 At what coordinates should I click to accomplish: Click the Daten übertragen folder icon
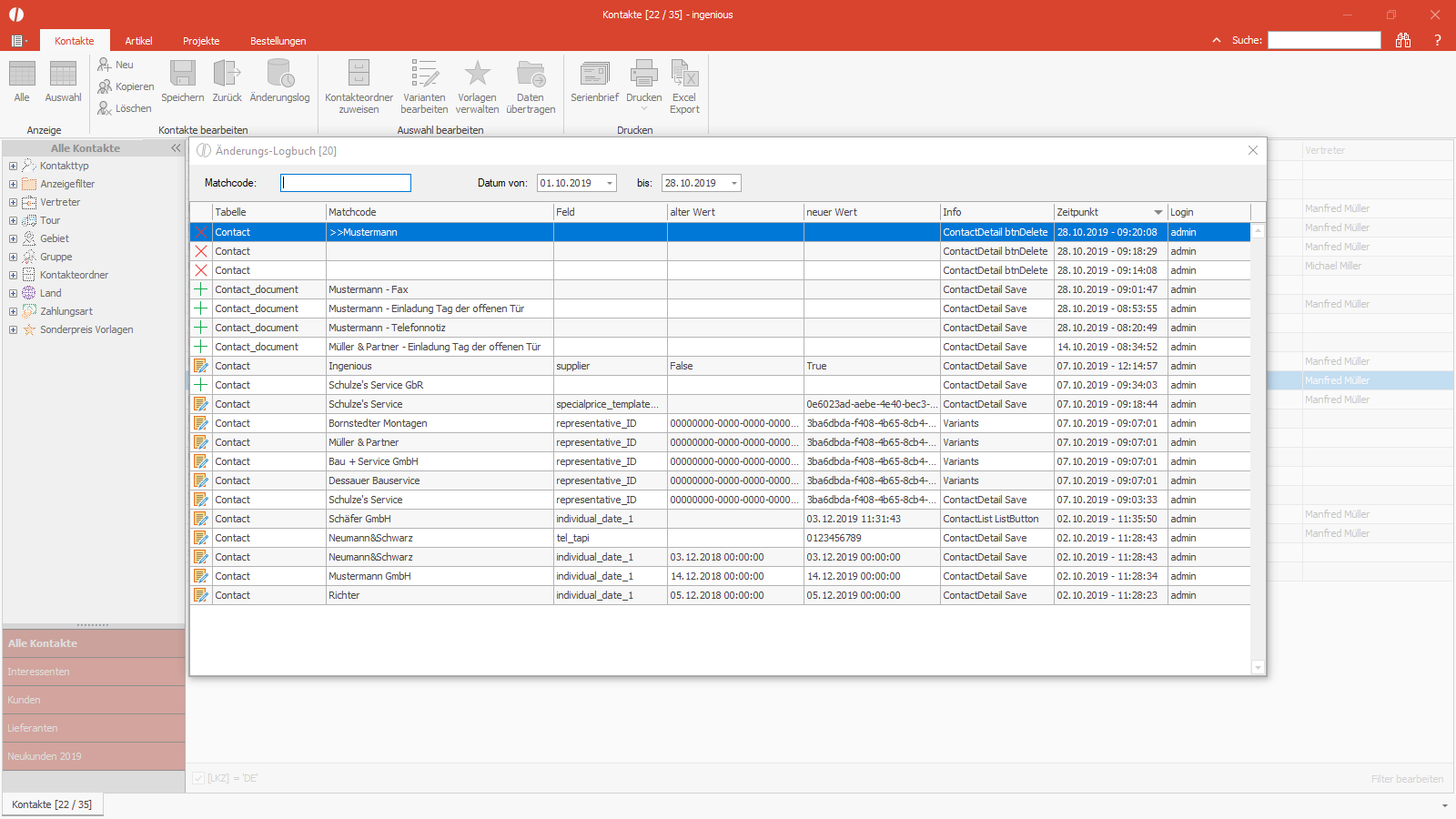[531, 74]
